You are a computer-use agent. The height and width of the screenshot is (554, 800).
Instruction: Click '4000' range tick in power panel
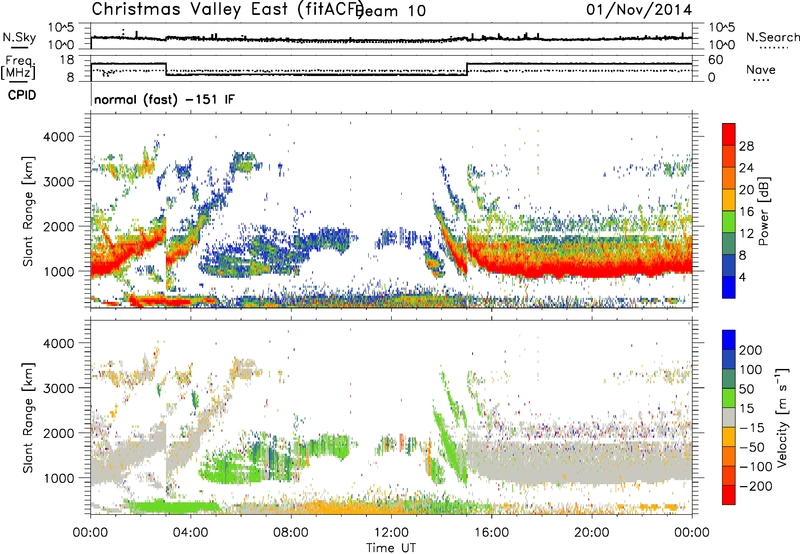pyautogui.click(x=58, y=137)
